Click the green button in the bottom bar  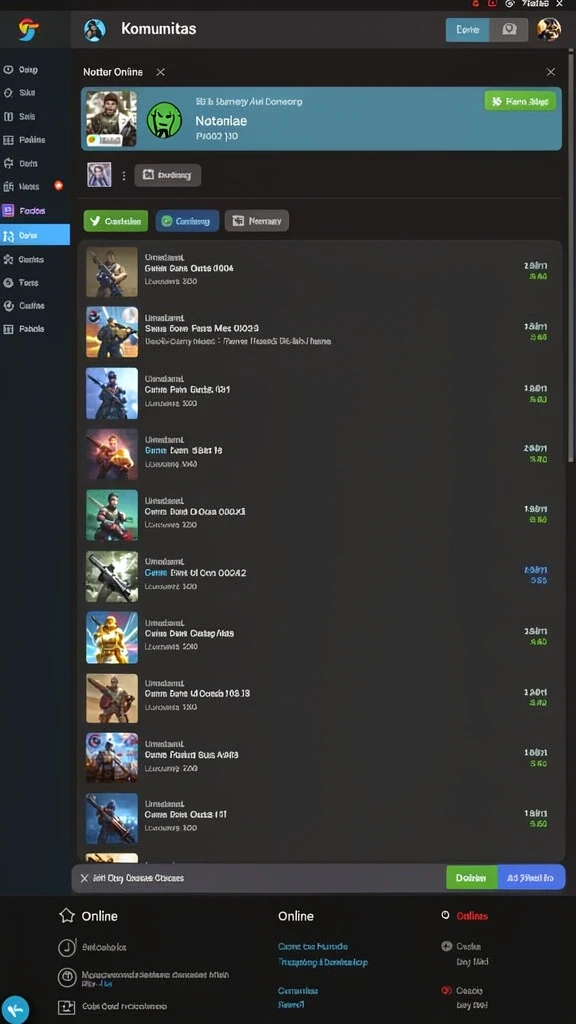[472, 878]
